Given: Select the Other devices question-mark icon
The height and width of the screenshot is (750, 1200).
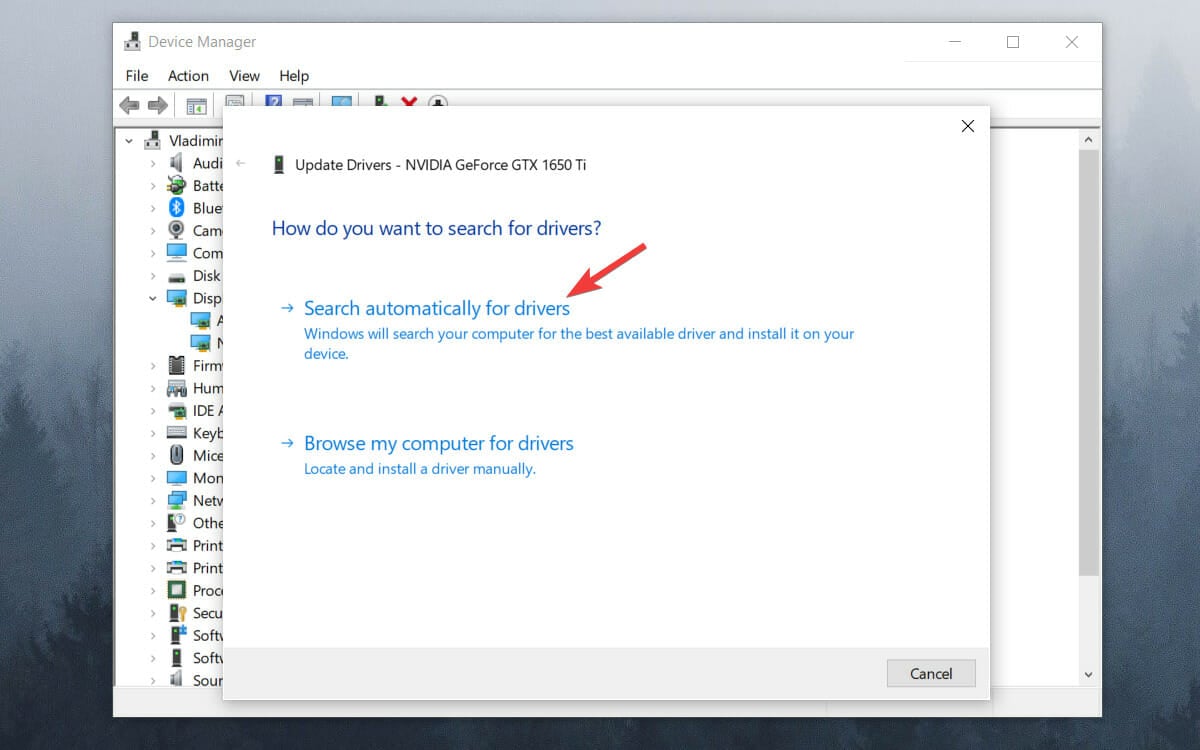Looking at the screenshot, I should click(177, 523).
